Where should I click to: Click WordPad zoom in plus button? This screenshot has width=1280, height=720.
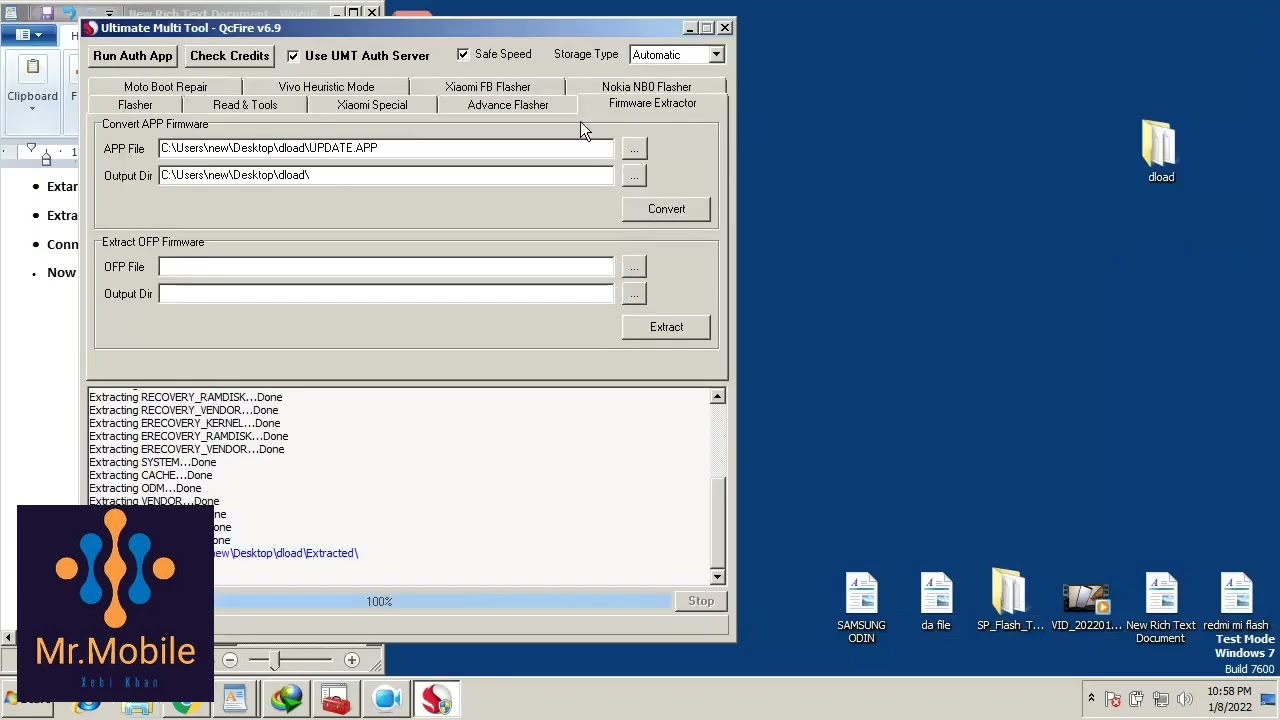[x=351, y=660]
